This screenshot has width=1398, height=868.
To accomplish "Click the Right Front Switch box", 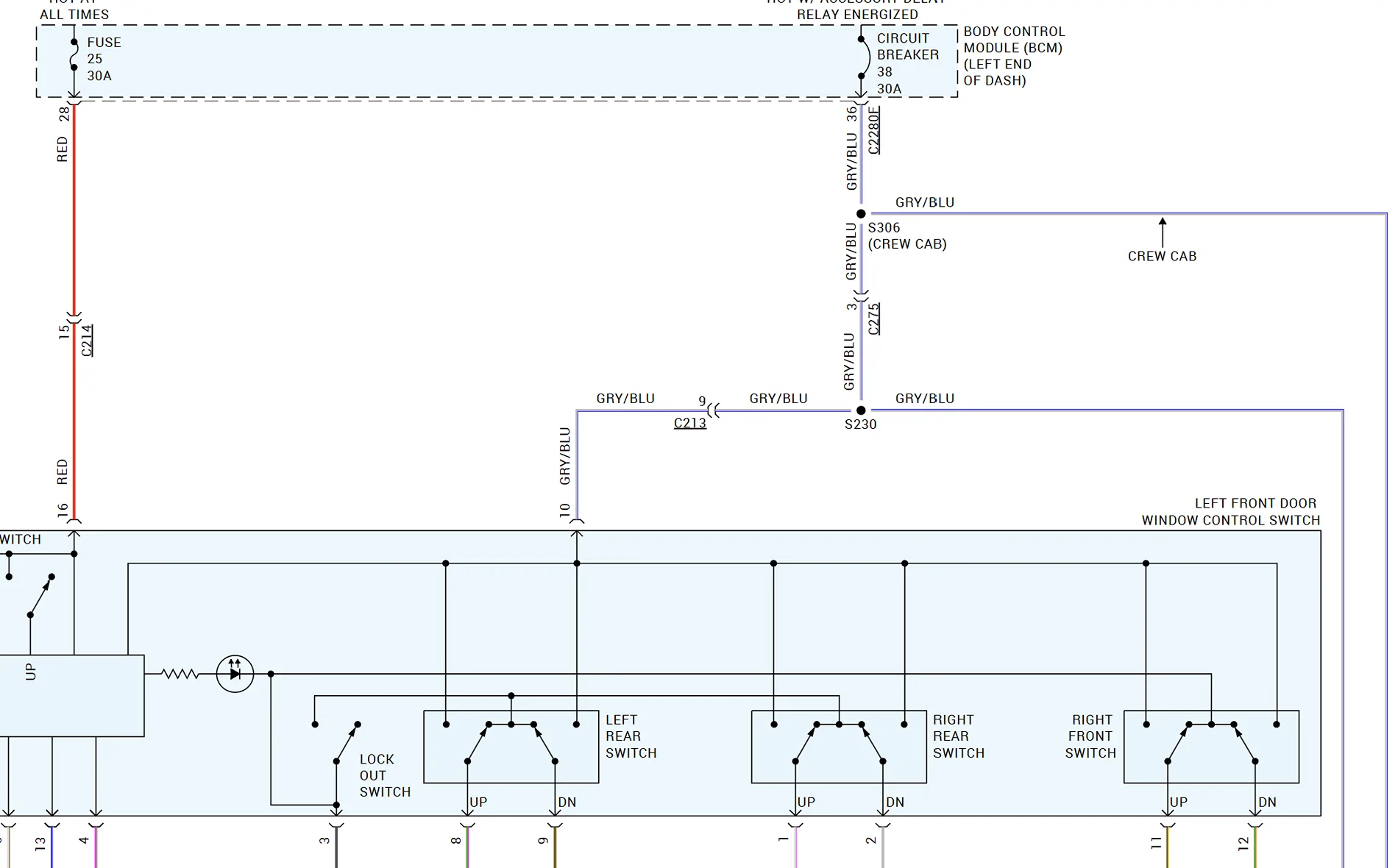I will click(x=1211, y=747).
